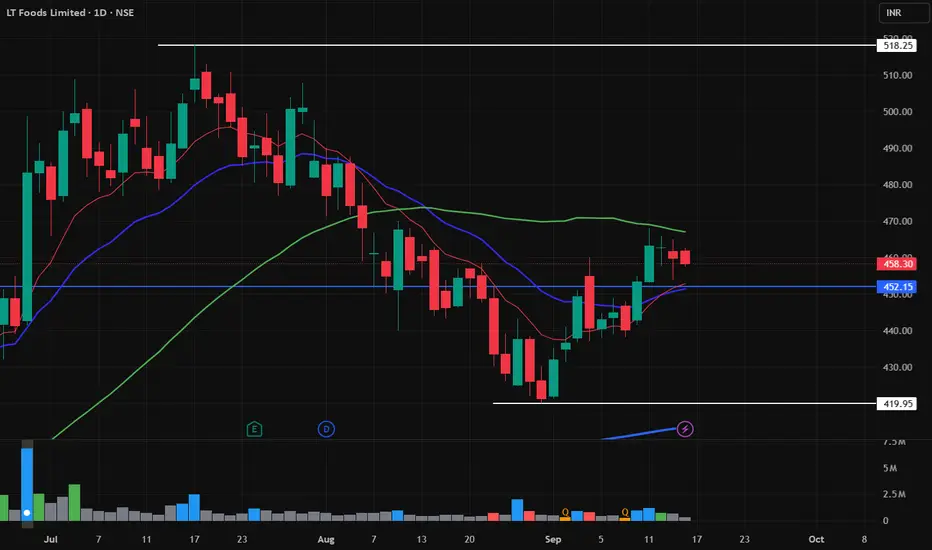The width and height of the screenshot is (932, 550).
Task: Click the red 458.30 last price label
Action: (x=896, y=263)
